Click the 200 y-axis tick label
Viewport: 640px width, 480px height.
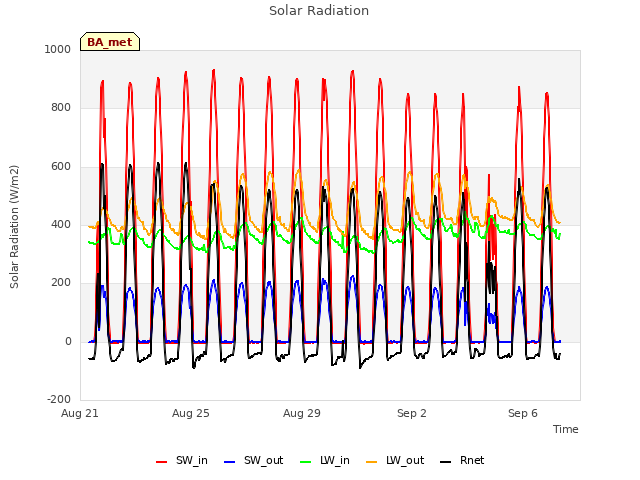(x=61, y=282)
